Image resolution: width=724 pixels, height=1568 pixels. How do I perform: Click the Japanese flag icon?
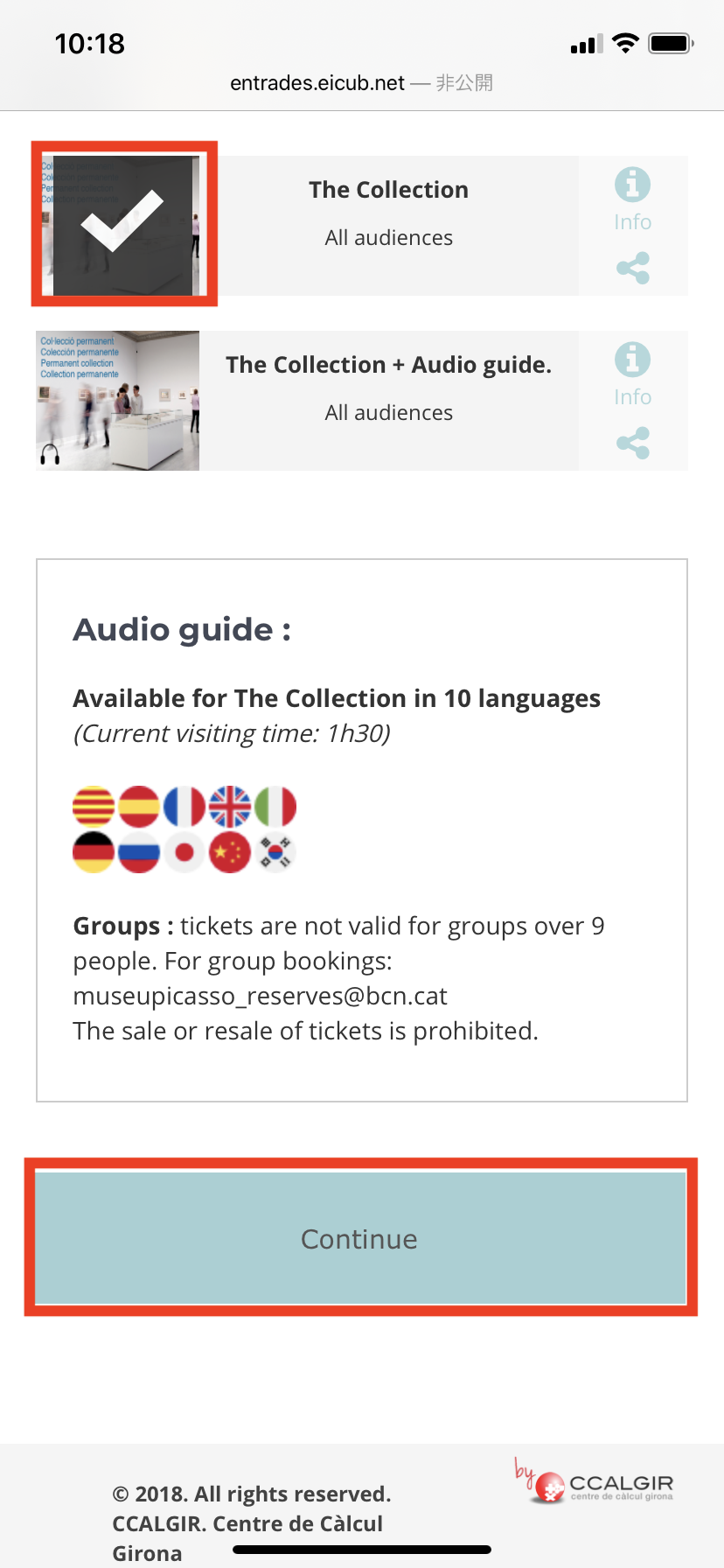[x=184, y=852]
